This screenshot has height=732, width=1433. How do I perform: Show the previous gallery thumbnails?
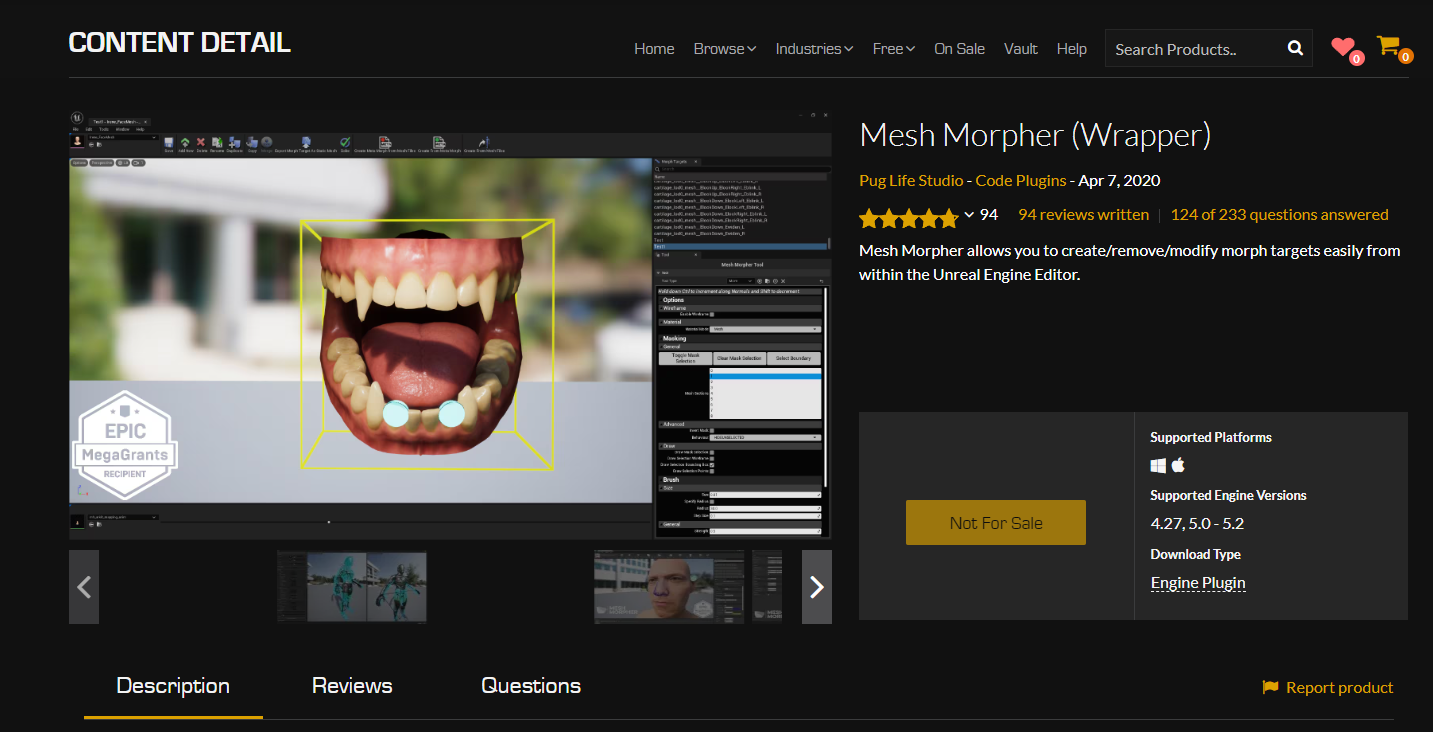point(84,587)
